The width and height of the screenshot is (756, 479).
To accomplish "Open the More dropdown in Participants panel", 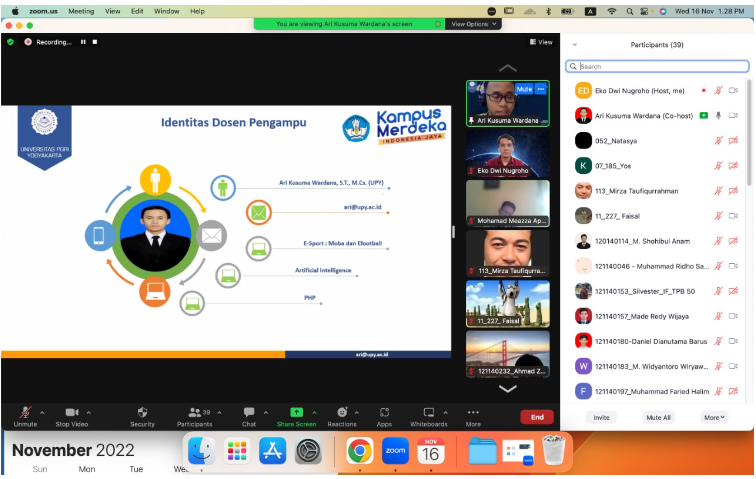I will coord(714,417).
